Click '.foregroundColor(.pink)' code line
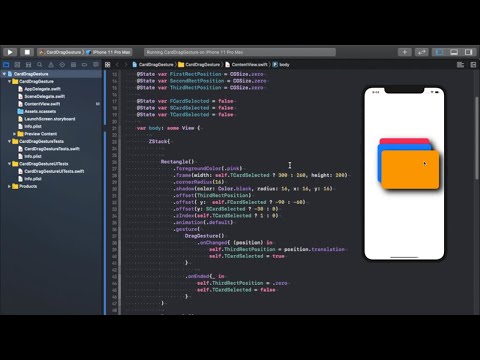480x360 pixels. [x=208, y=168]
